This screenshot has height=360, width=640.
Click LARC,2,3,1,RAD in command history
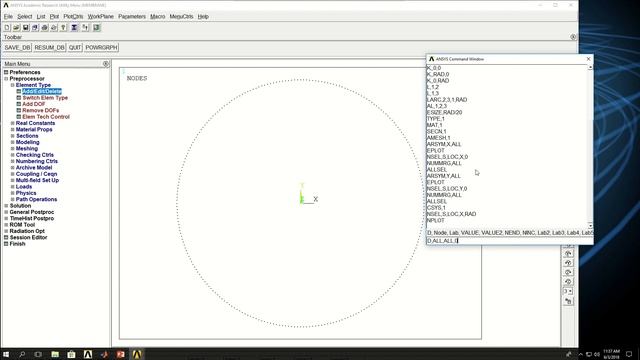pos(447,100)
